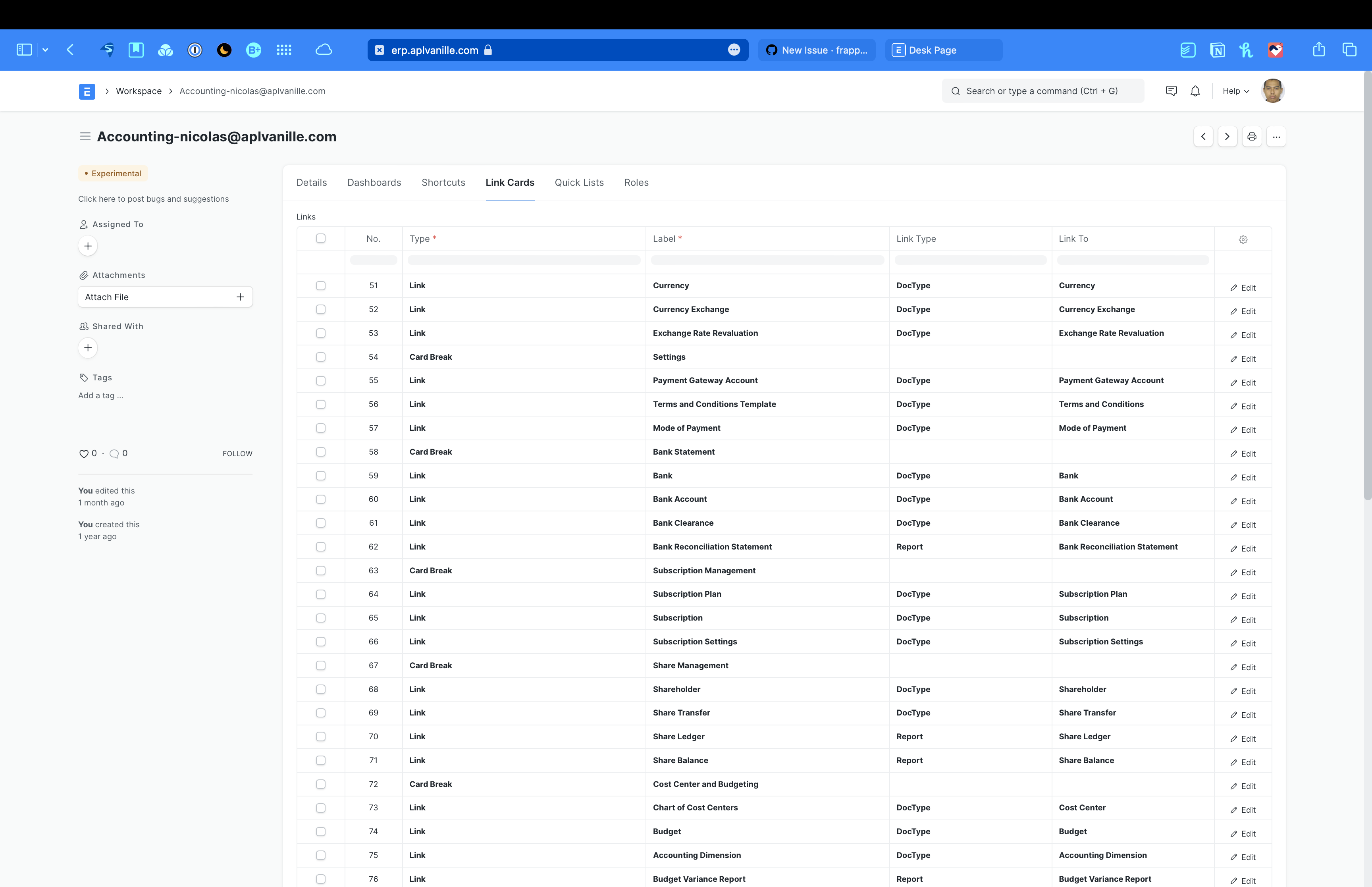The height and width of the screenshot is (887, 1372).
Task: Toggle the Dark Reader moon extension
Action: click(224, 50)
